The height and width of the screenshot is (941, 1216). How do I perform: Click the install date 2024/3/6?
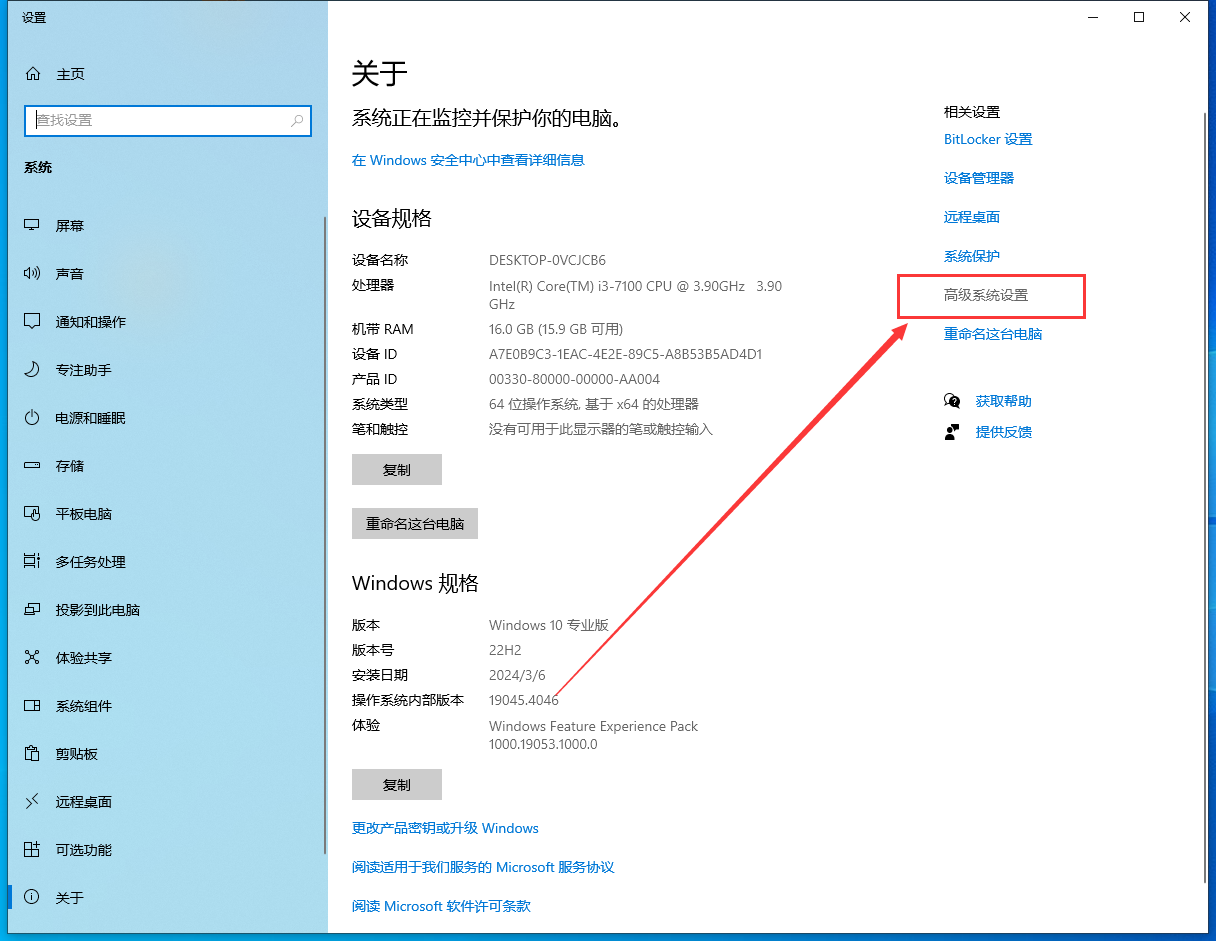coord(517,675)
